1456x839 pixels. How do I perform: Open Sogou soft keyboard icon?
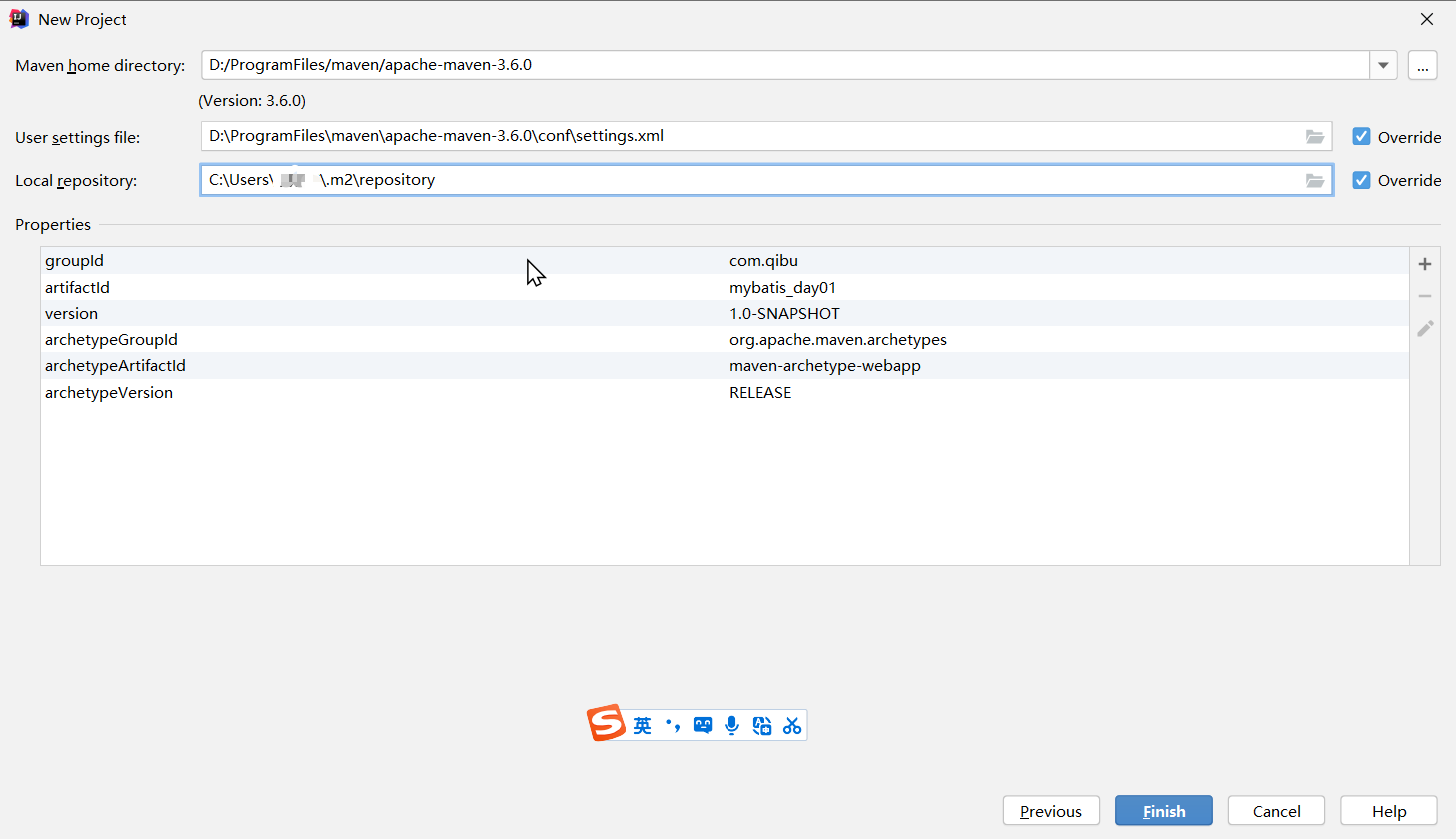coord(703,725)
